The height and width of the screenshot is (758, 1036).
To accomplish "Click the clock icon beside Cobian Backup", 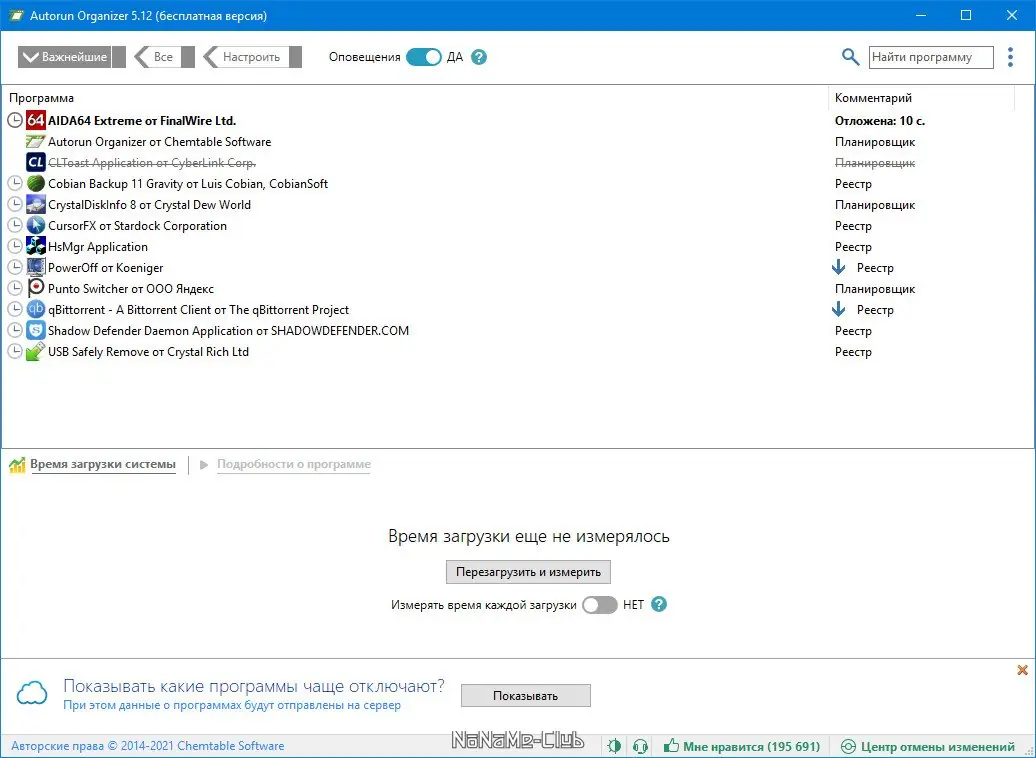I will point(15,183).
